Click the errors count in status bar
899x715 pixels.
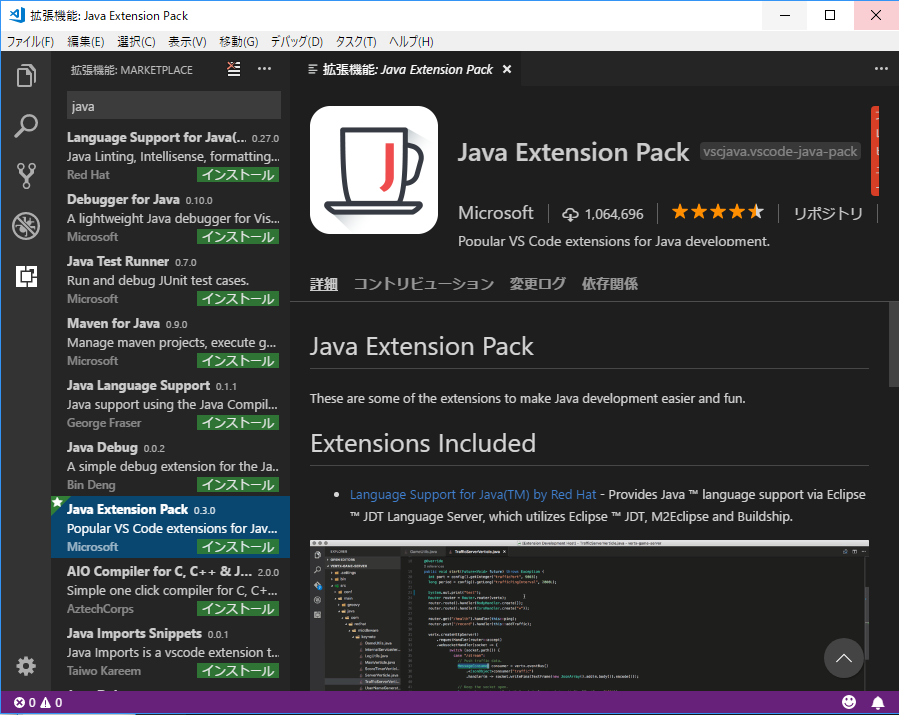point(25,702)
